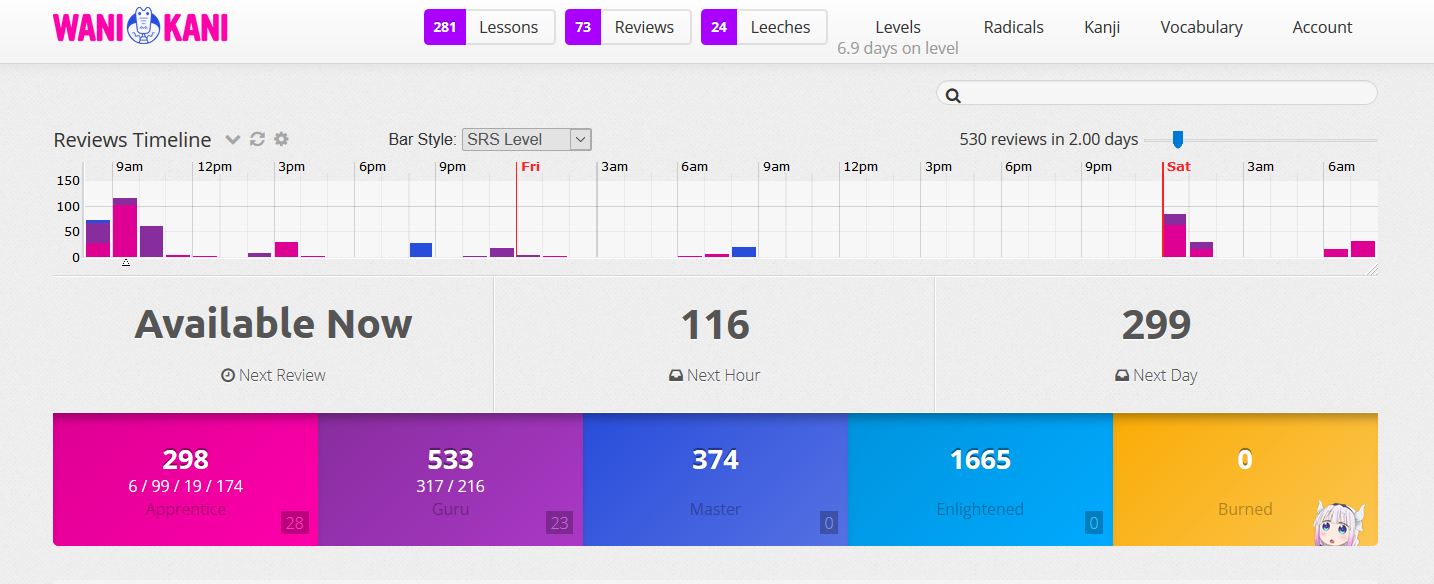Click the "6 / 99 / 19 / 174" Apprentice breakdown
The height and width of the screenshot is (584, 1434).
[x=185, y=486]
